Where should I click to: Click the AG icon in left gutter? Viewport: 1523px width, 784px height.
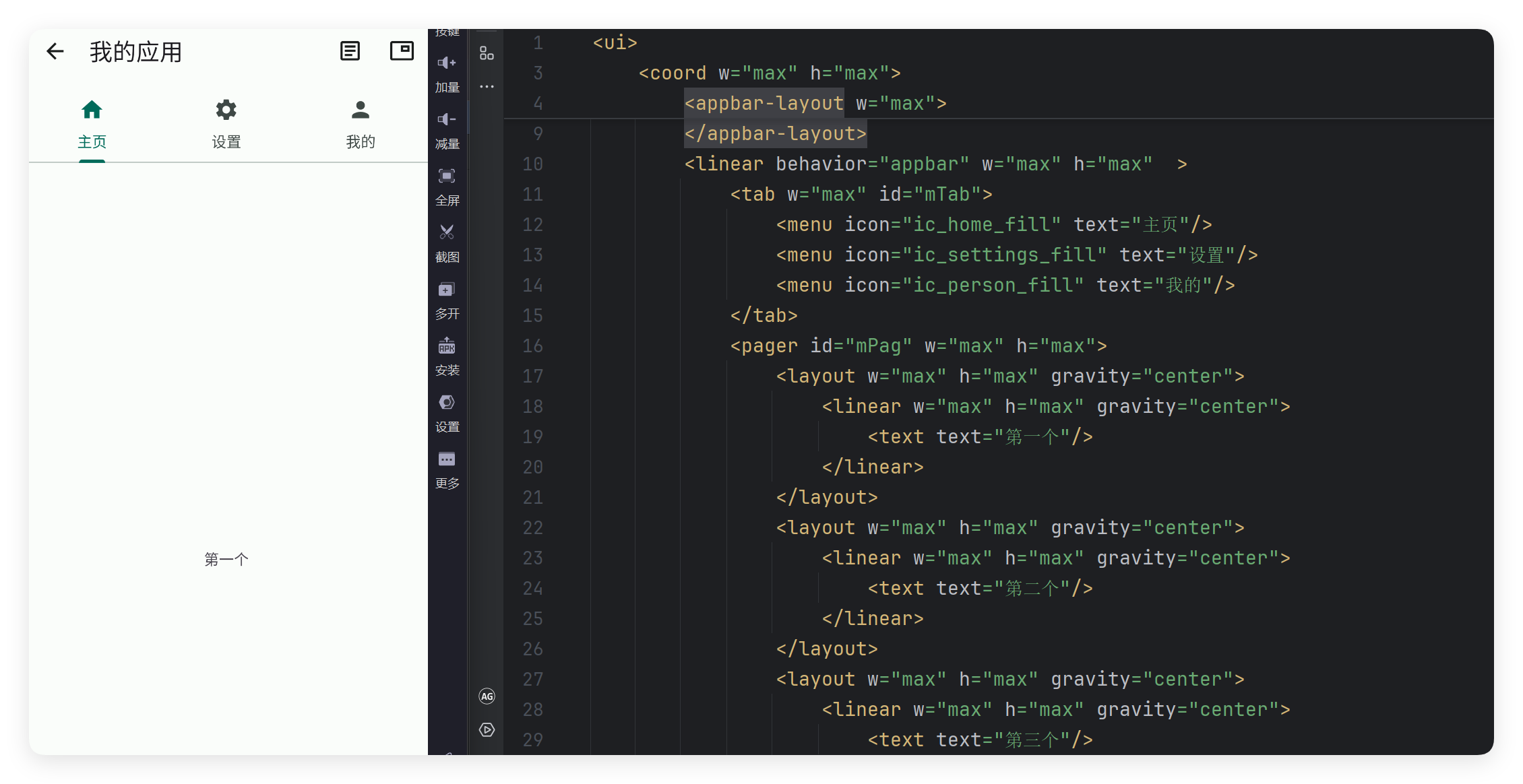487,696
